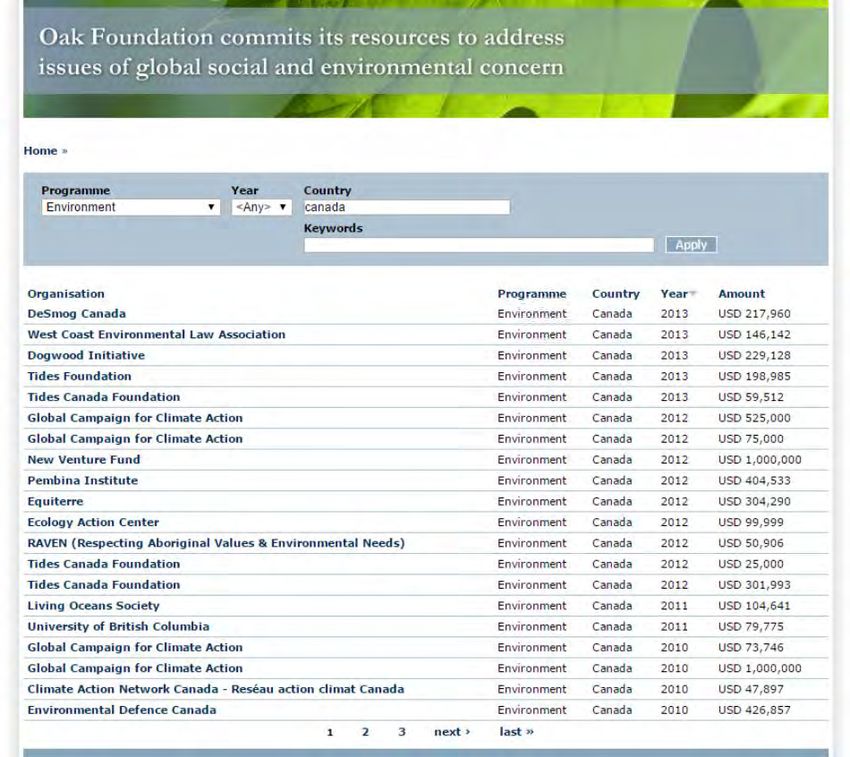
Task: Open Global Campaign for Climate Action USD 73,746 entry
Action: point(135,648)
